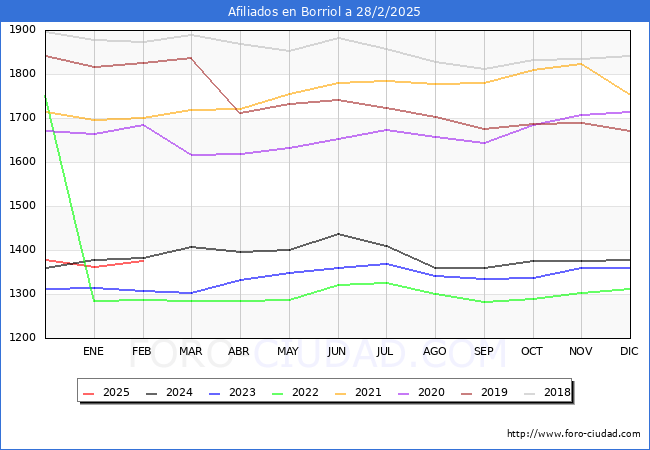Screen dimensions: 650x450
Task: Click the 1700 y-axis value
Action: [22, 117]
